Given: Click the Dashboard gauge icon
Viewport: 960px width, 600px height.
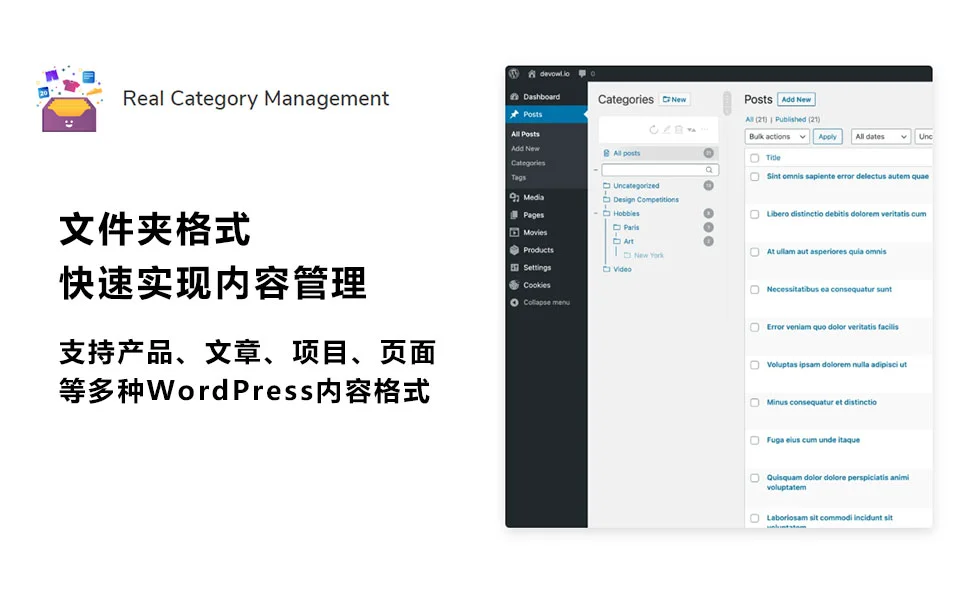Looking at the screenshot, I should [x=514, y=97].
